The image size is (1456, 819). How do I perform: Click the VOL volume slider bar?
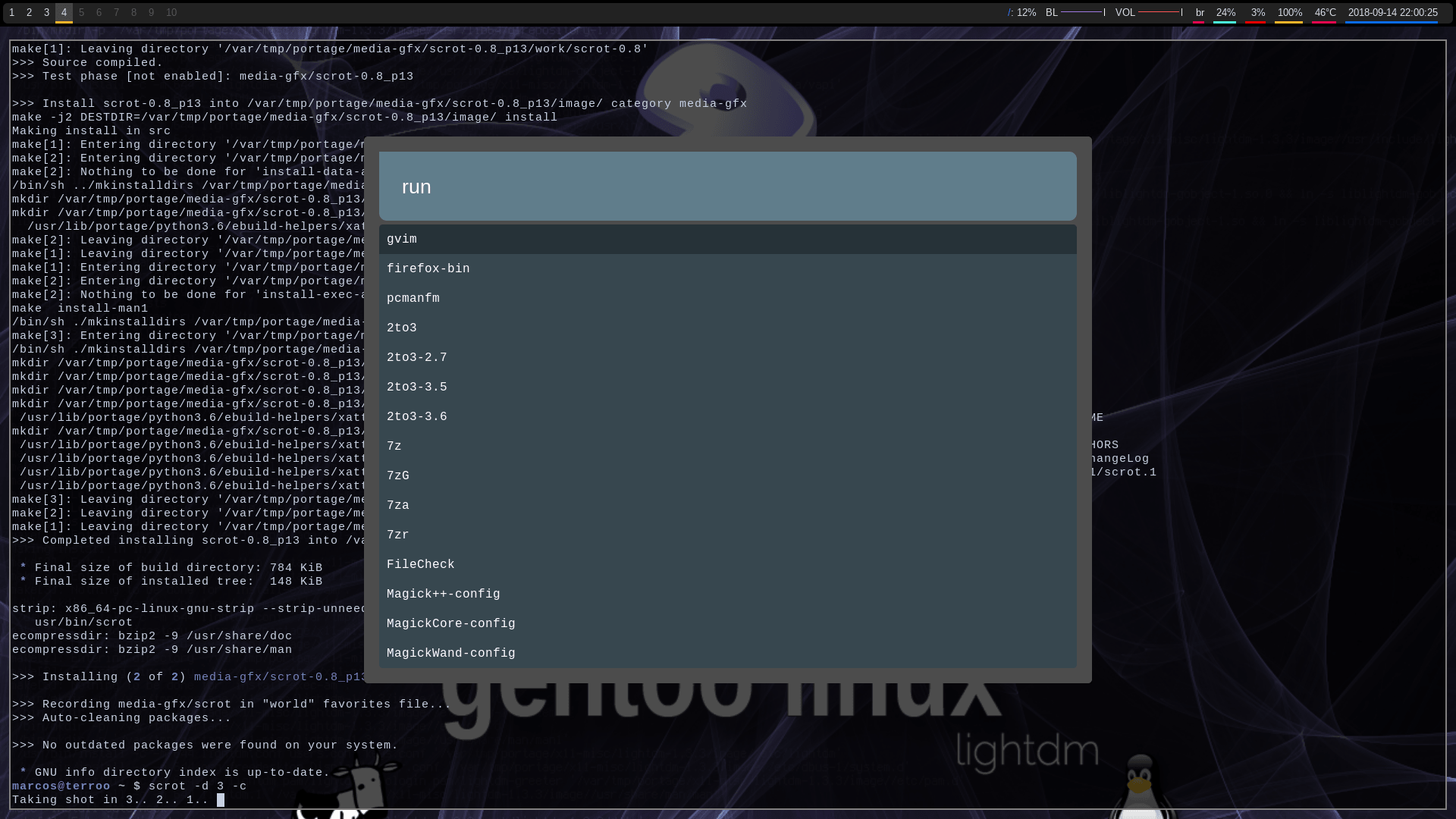[1160, 12]
